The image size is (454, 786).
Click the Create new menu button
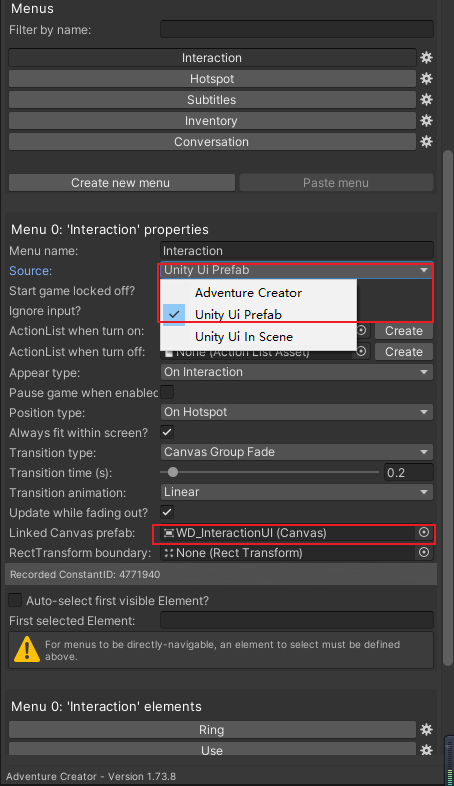122,183
